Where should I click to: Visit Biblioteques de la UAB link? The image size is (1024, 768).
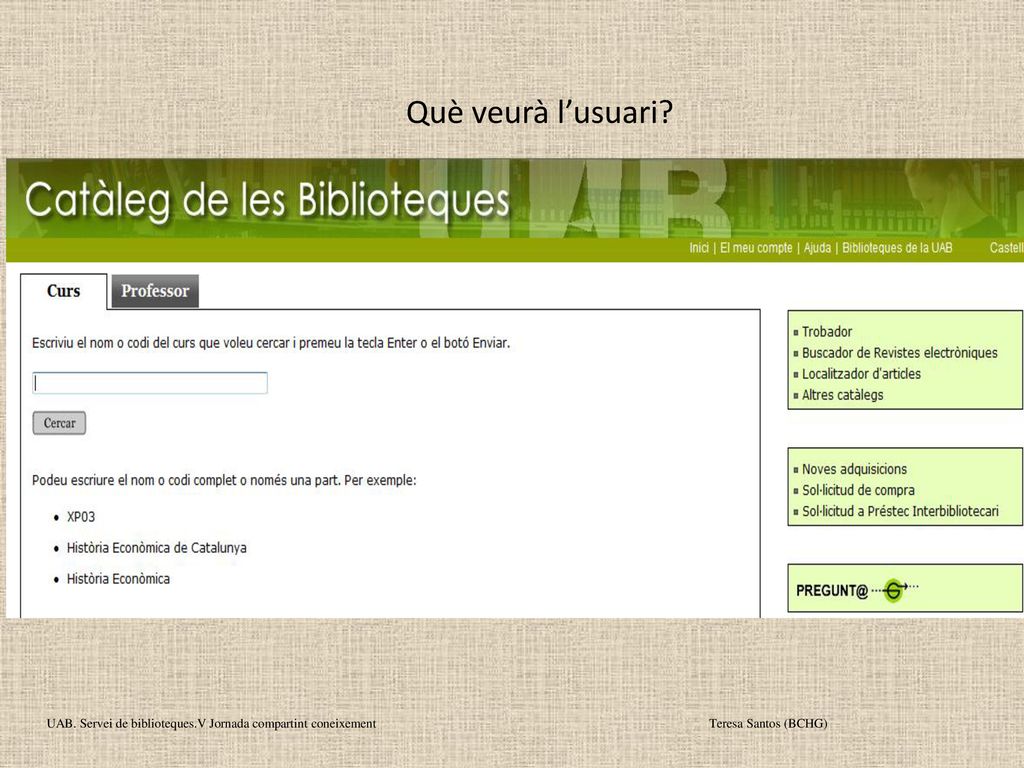point(897,248)
